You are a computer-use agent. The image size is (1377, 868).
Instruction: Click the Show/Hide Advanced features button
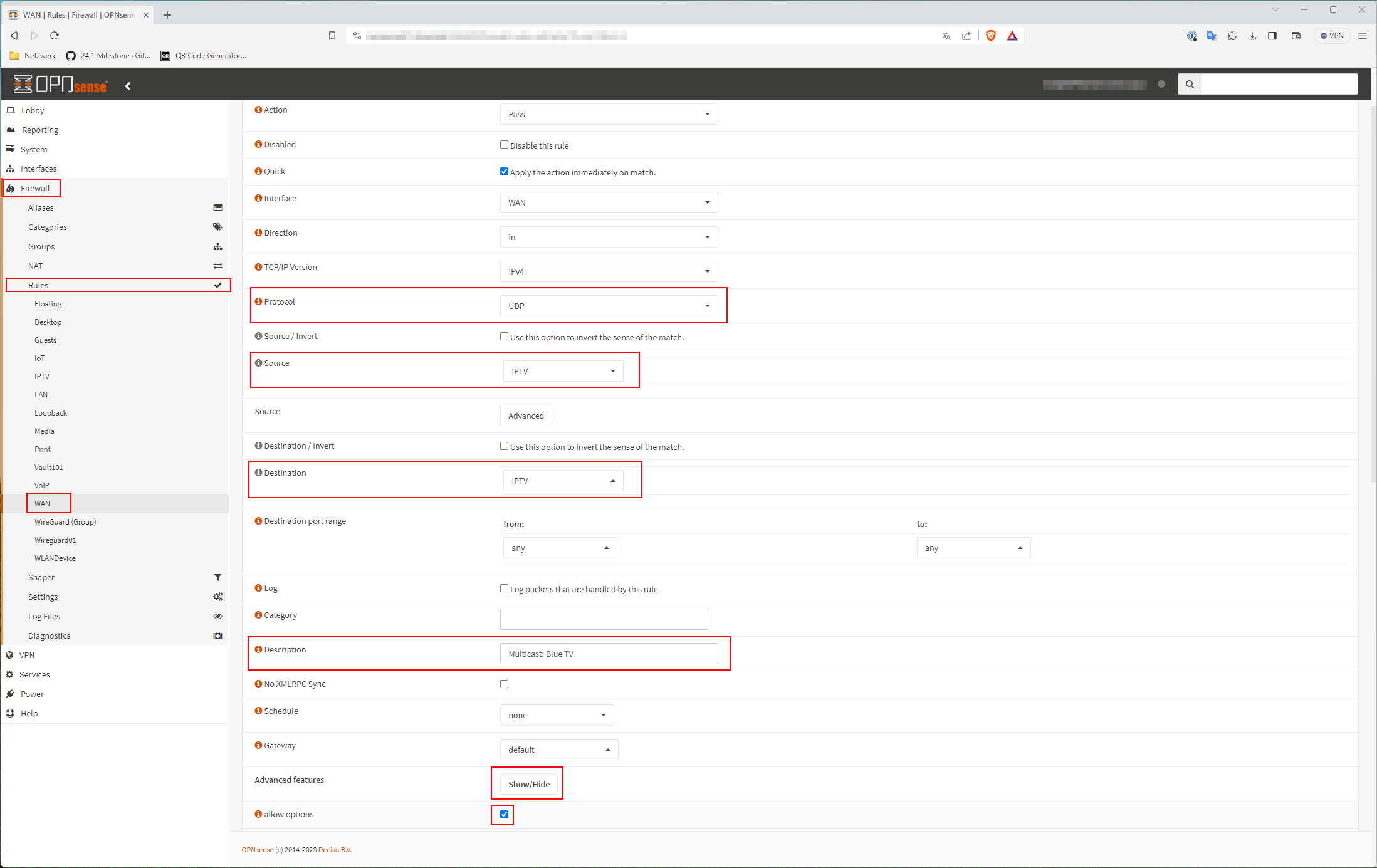[527, 783]
